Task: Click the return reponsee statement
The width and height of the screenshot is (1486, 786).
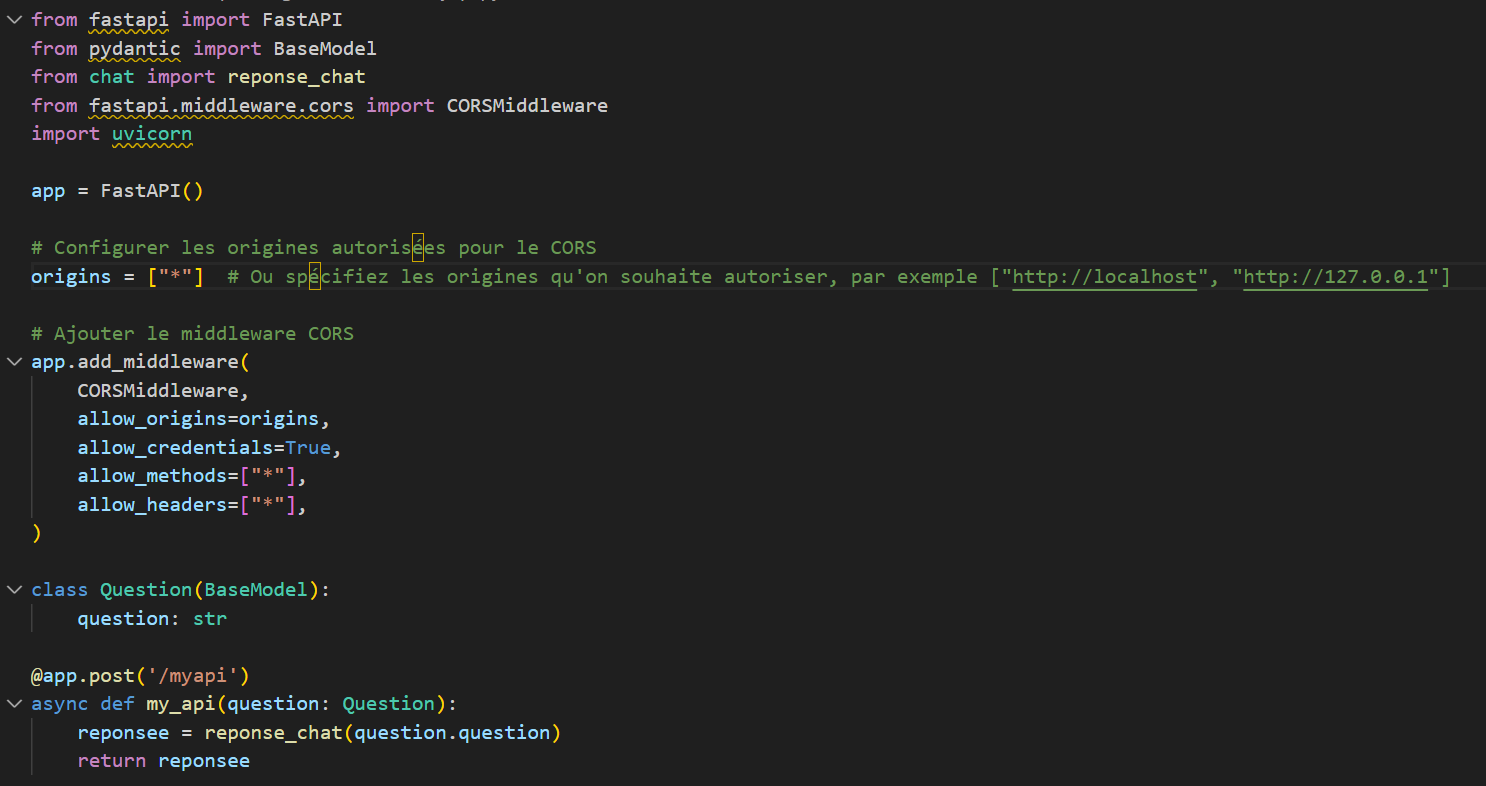Action: point(163,762)
